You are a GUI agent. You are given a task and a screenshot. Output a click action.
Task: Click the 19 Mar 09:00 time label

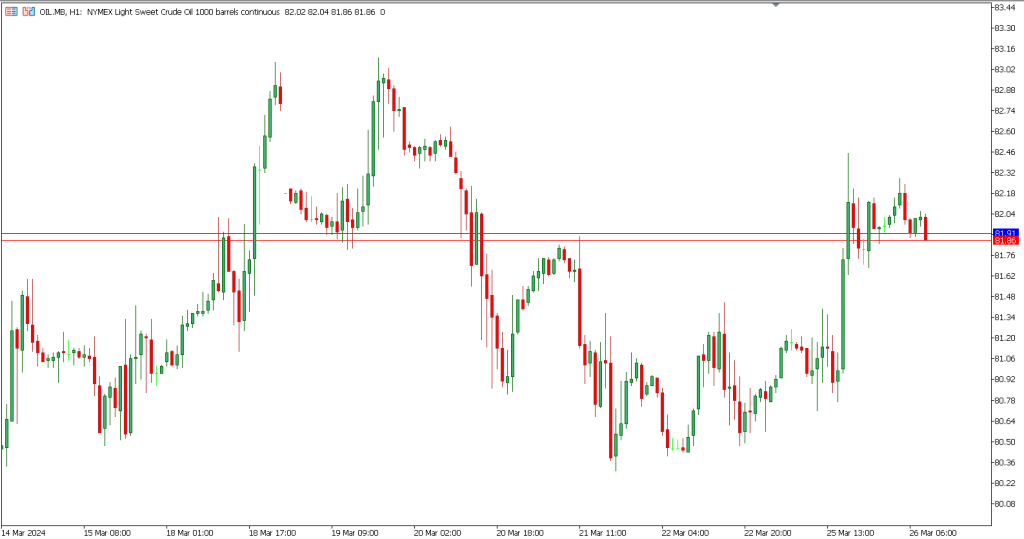(355, 533)
